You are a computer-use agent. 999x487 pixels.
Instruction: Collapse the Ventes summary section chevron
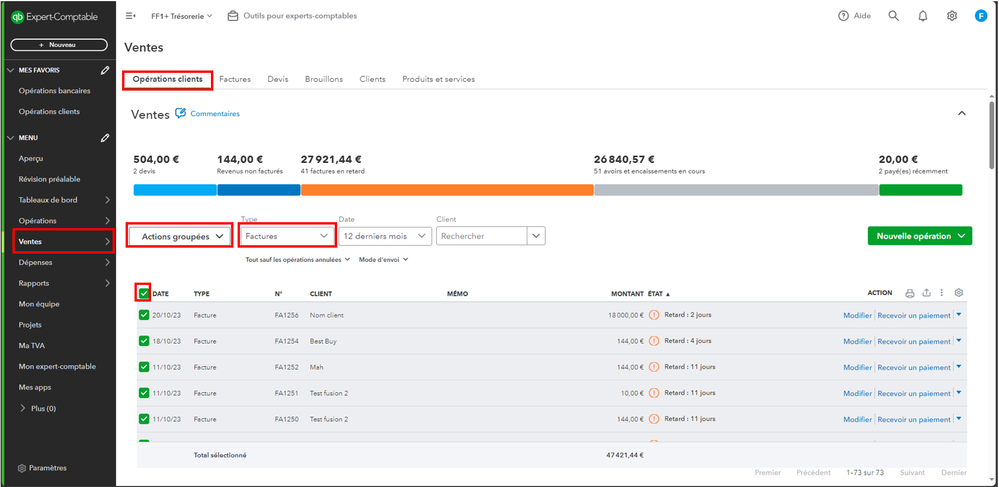click(x=961, y=113)
